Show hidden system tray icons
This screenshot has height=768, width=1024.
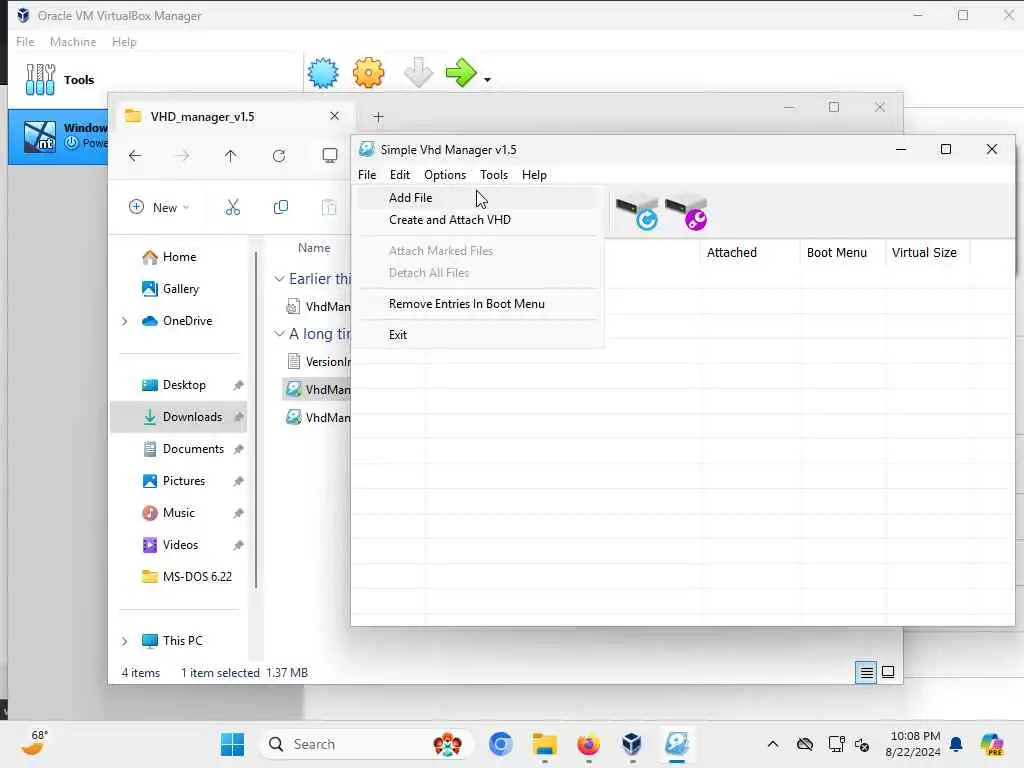coord(773,744)
